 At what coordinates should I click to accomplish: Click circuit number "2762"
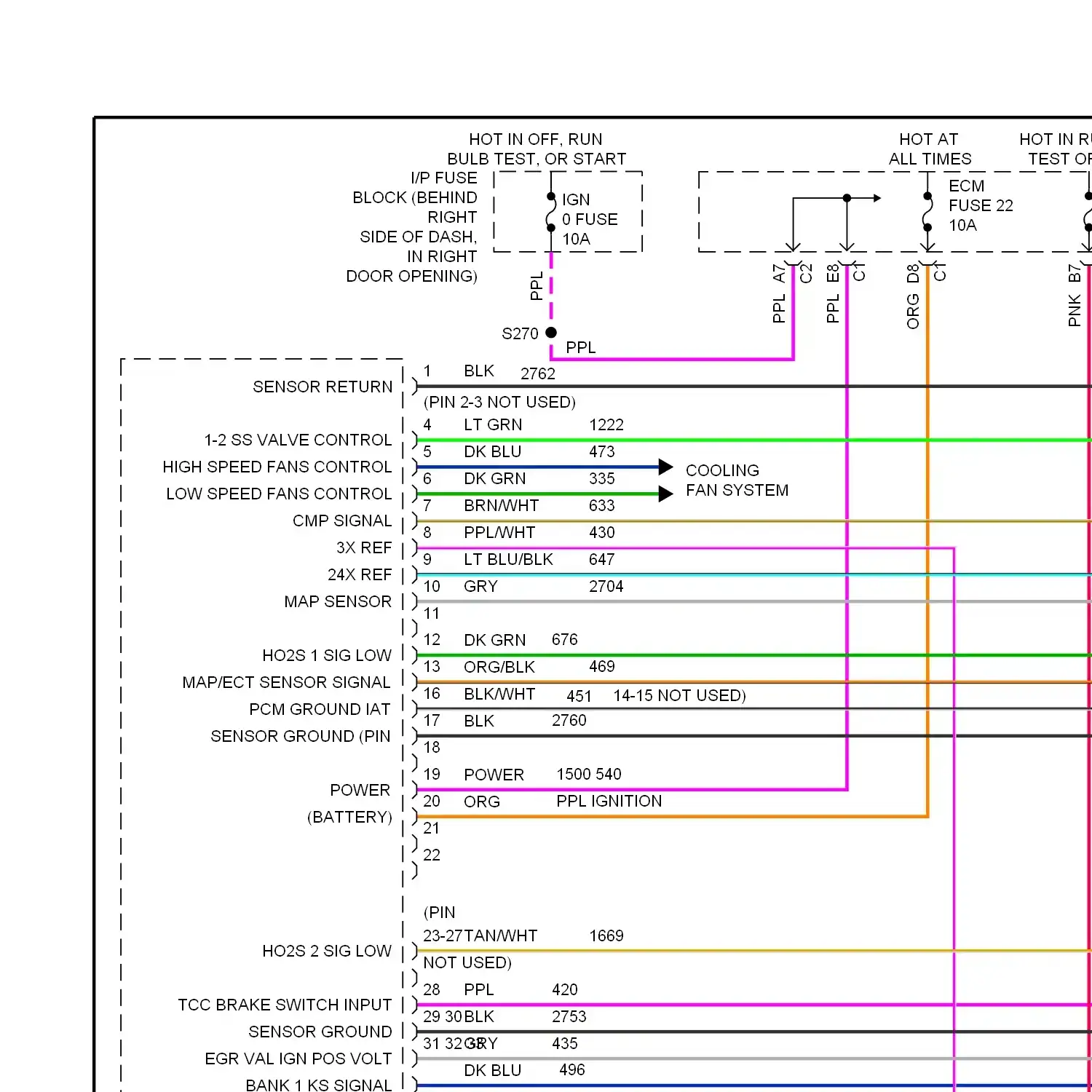tap(538, 373)
